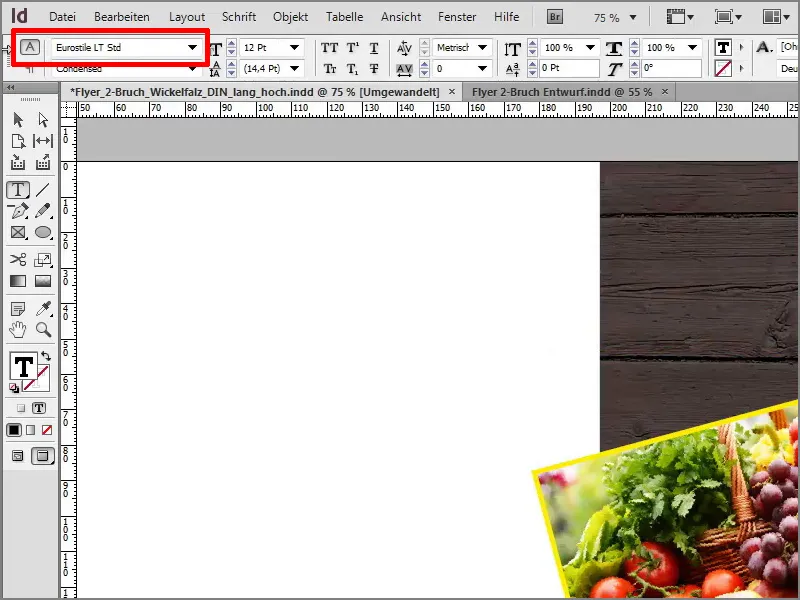
Task: Open the Ansicht menu
Action: 401,17
